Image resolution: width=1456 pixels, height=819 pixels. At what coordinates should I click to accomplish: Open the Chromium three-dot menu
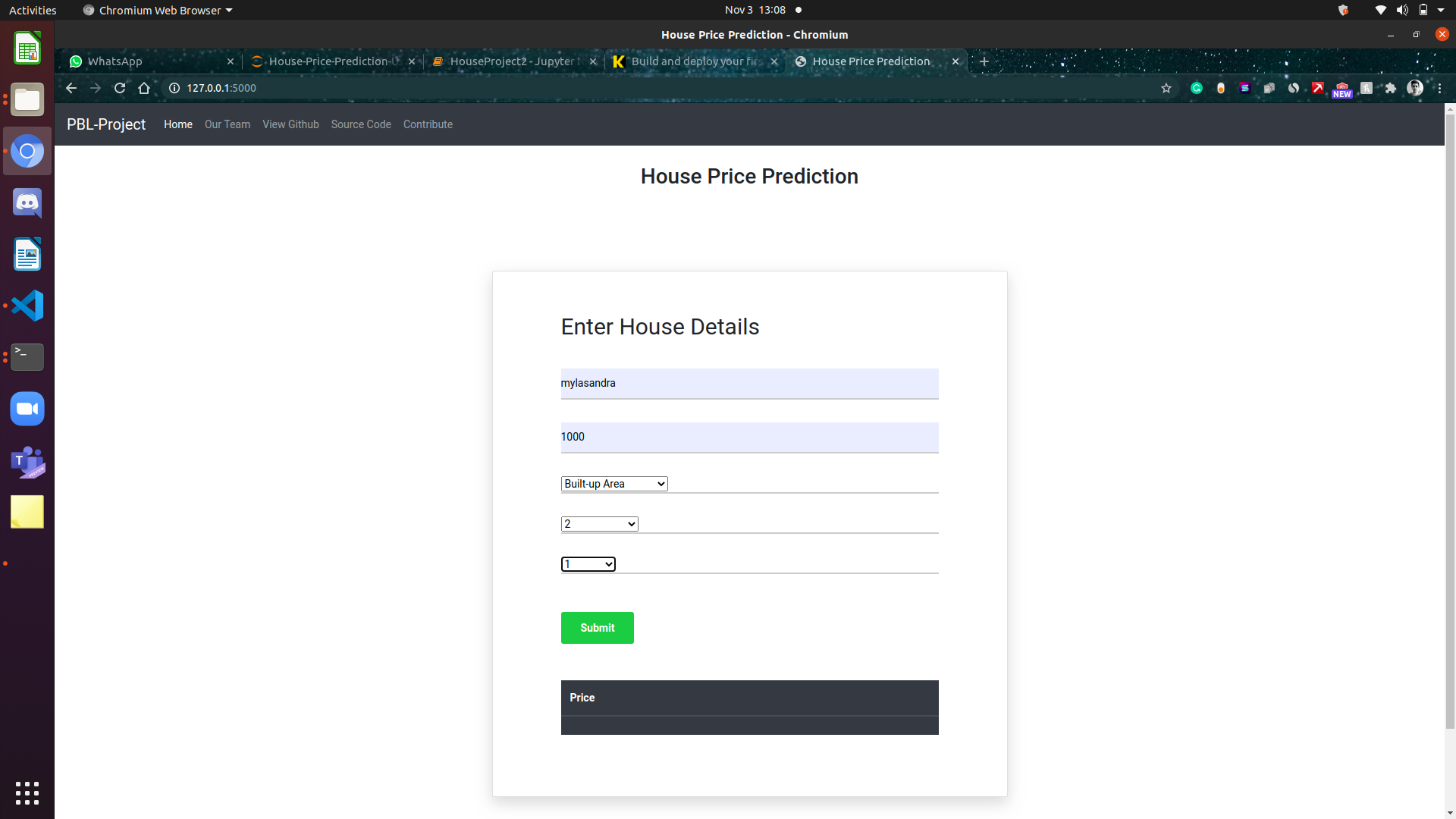tap(1440, 88)
